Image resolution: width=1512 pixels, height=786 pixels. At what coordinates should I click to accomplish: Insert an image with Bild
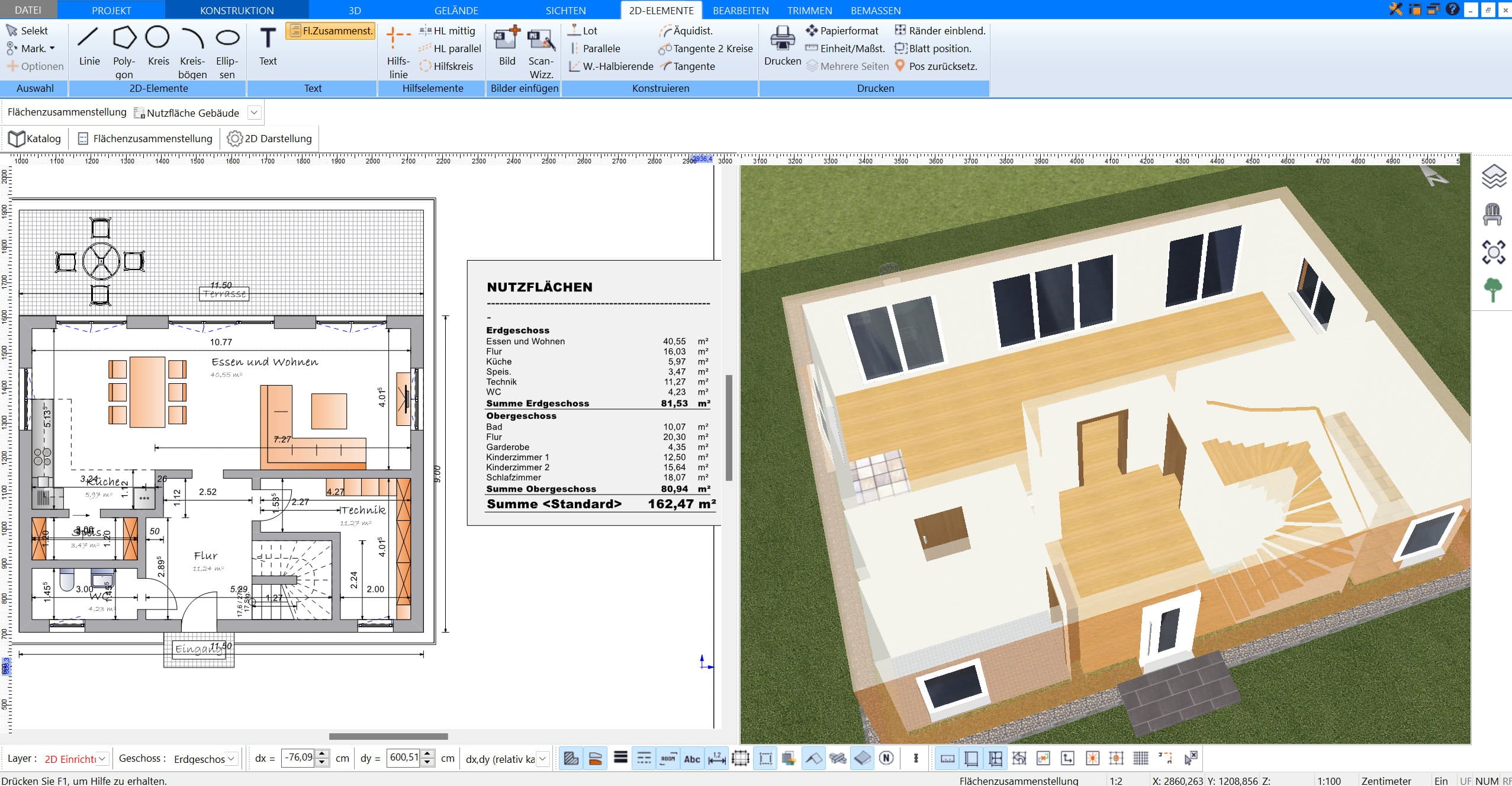[x=507, y=46]
